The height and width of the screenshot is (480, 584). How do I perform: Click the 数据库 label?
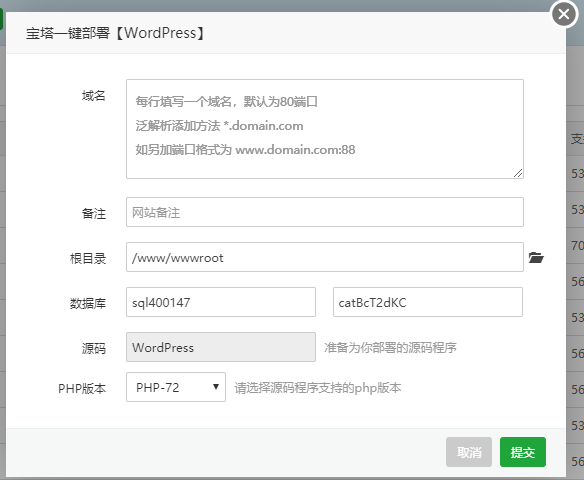pyautogui.click(x=88, y=303)
